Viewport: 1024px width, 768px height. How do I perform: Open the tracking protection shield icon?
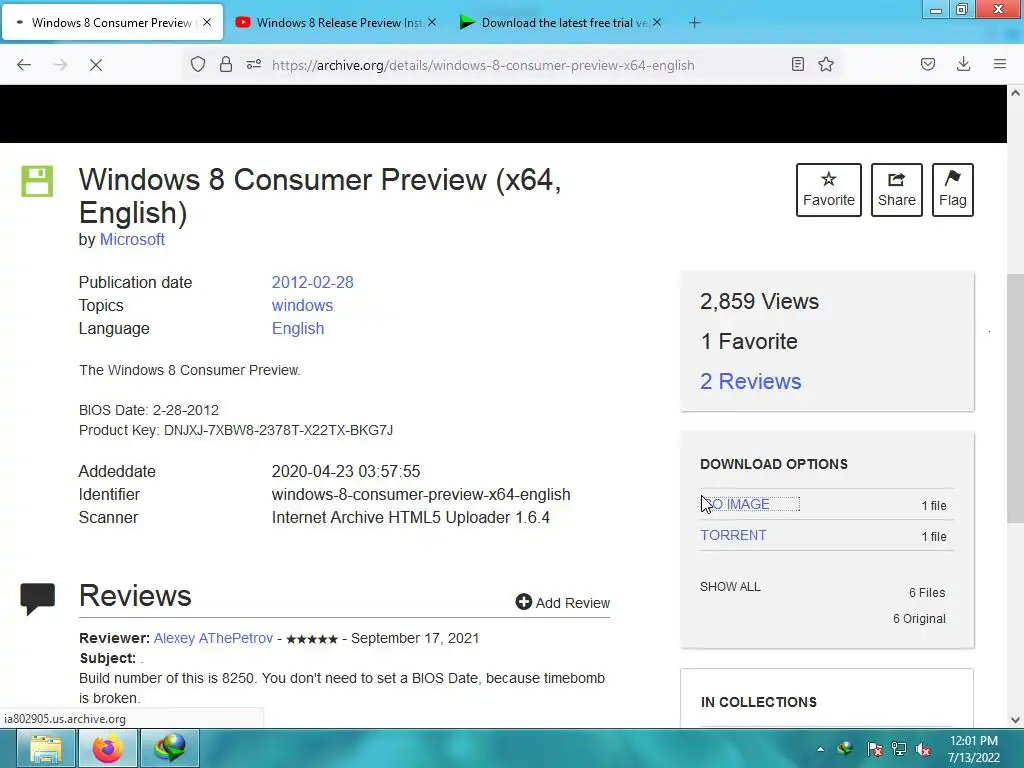198,65
